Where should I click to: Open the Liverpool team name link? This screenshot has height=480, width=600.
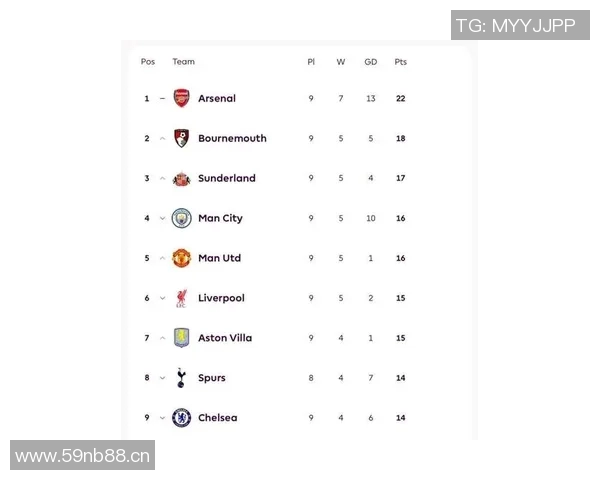tap(221, 298)
